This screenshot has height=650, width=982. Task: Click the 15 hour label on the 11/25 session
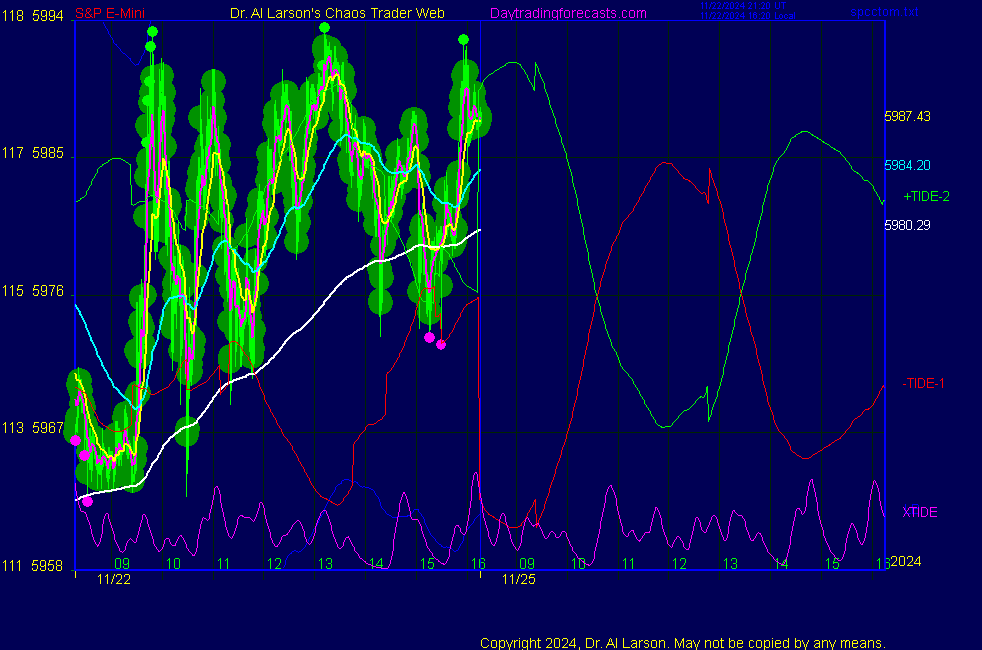(x=832, y=564)
